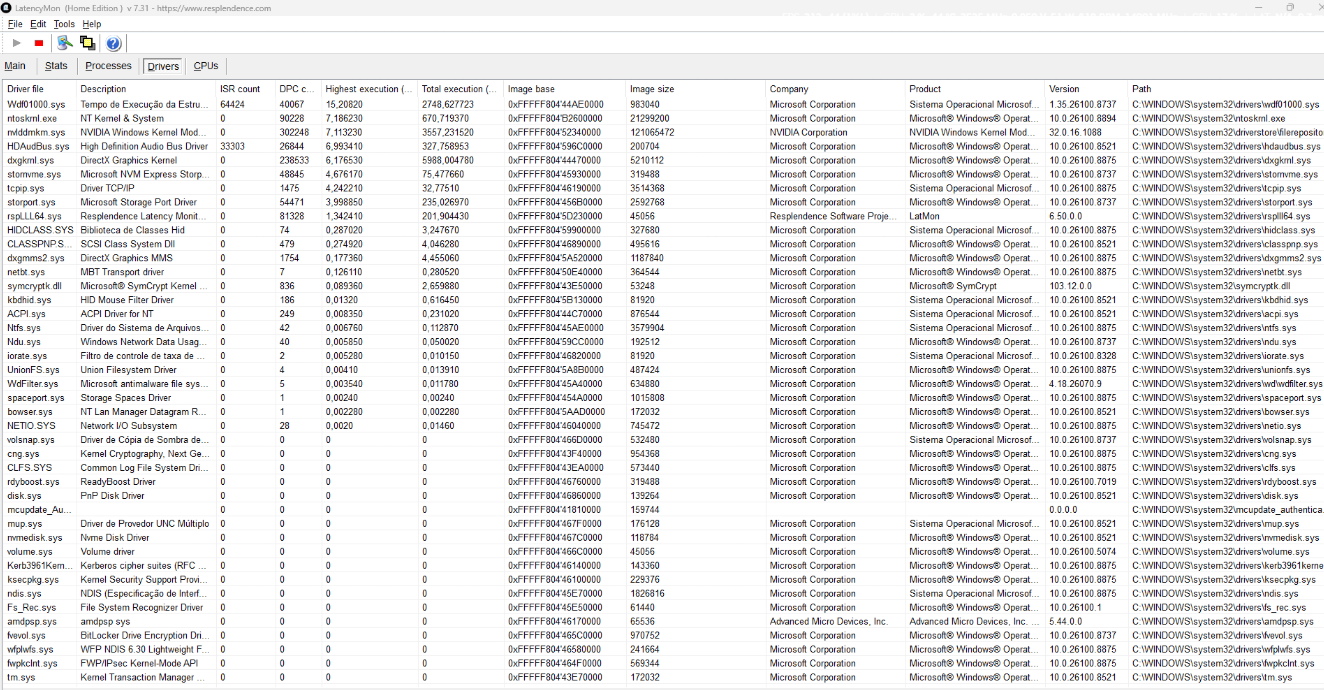Click NVIDIA Corporation in the Company column
Image resolution: width=1324 pixels, height=690 pixels.
coord(809,132)
